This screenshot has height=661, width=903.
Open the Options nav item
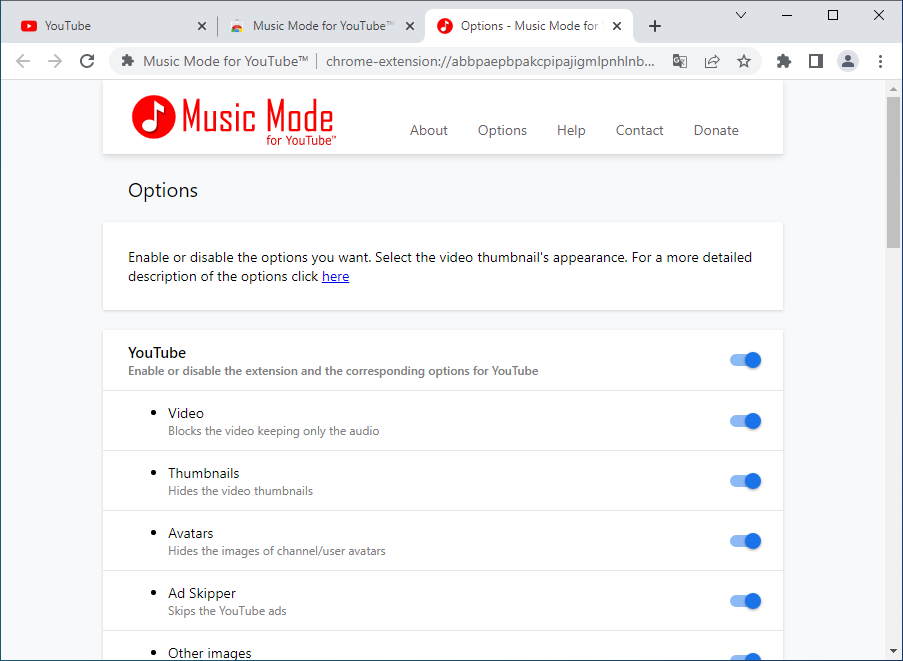502,130
